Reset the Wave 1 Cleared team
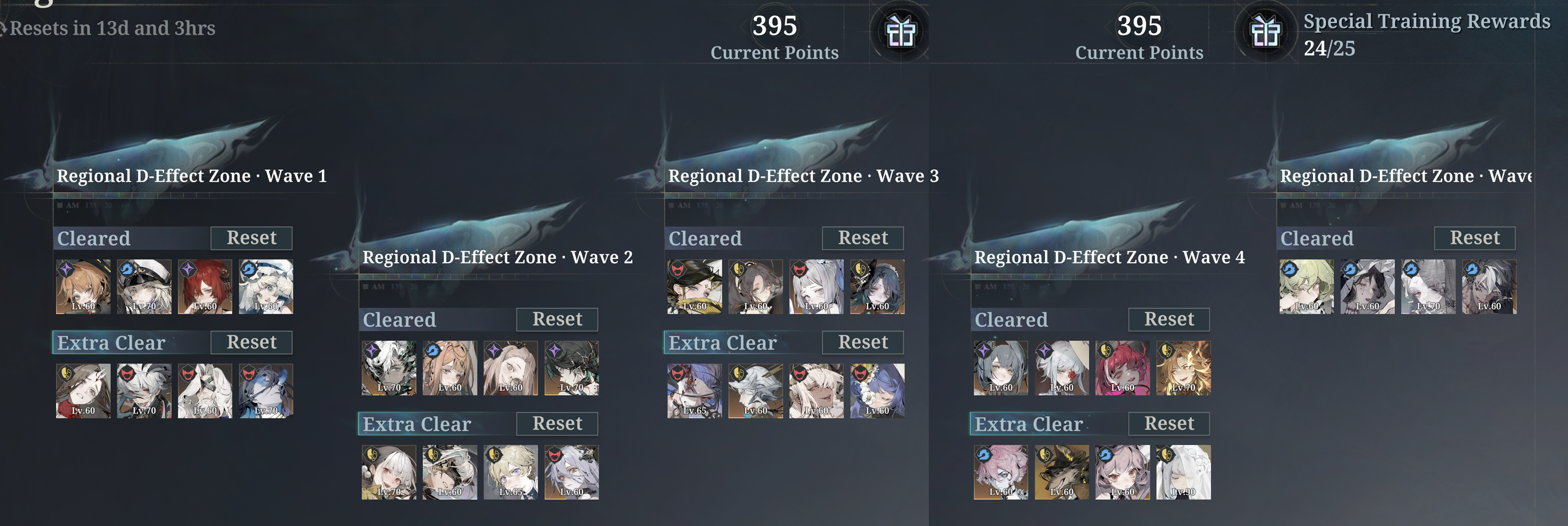This screenshot has width=1568, height=526. [x=252, y=238]
